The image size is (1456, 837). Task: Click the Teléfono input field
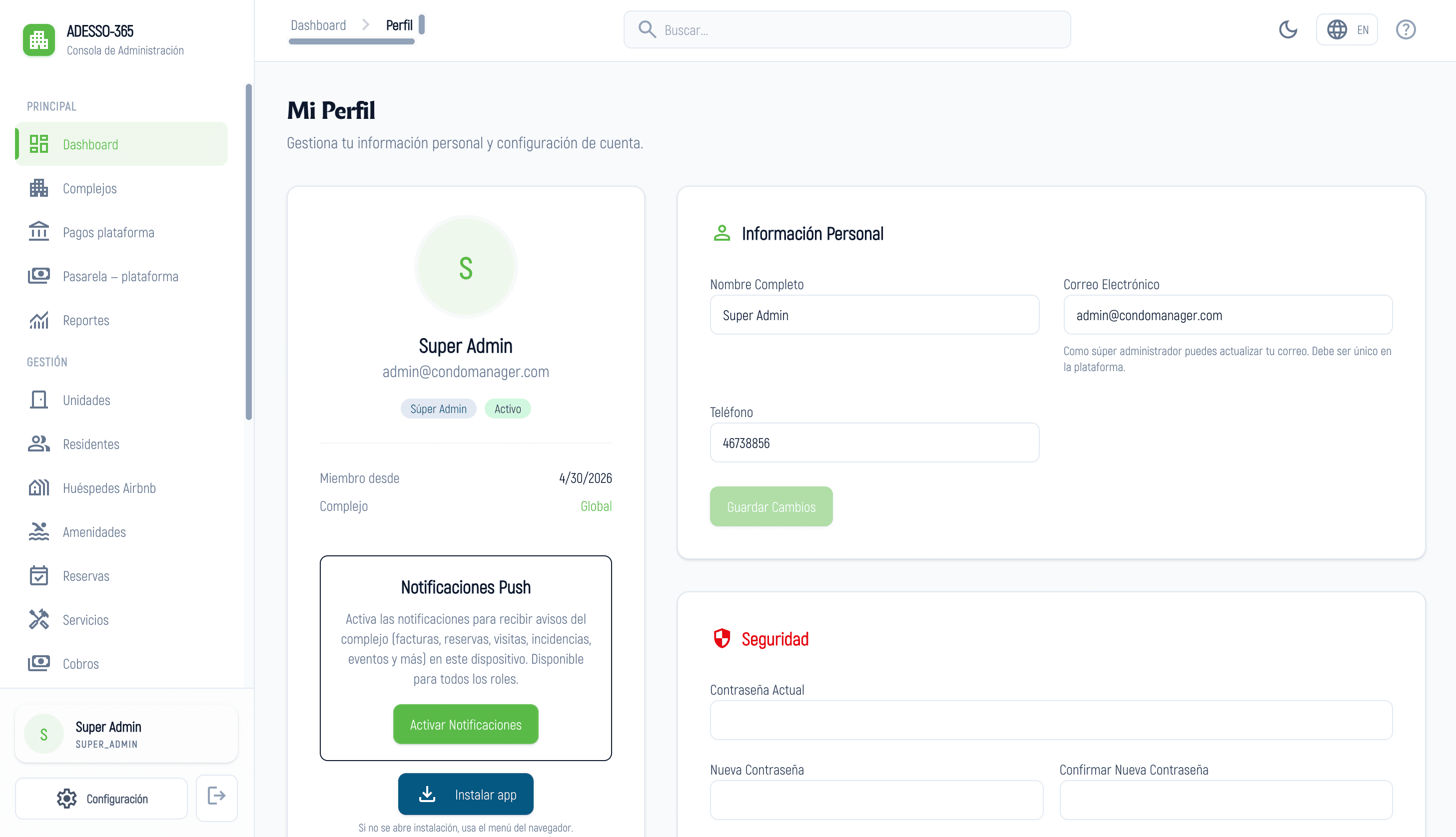click(874, 442)
